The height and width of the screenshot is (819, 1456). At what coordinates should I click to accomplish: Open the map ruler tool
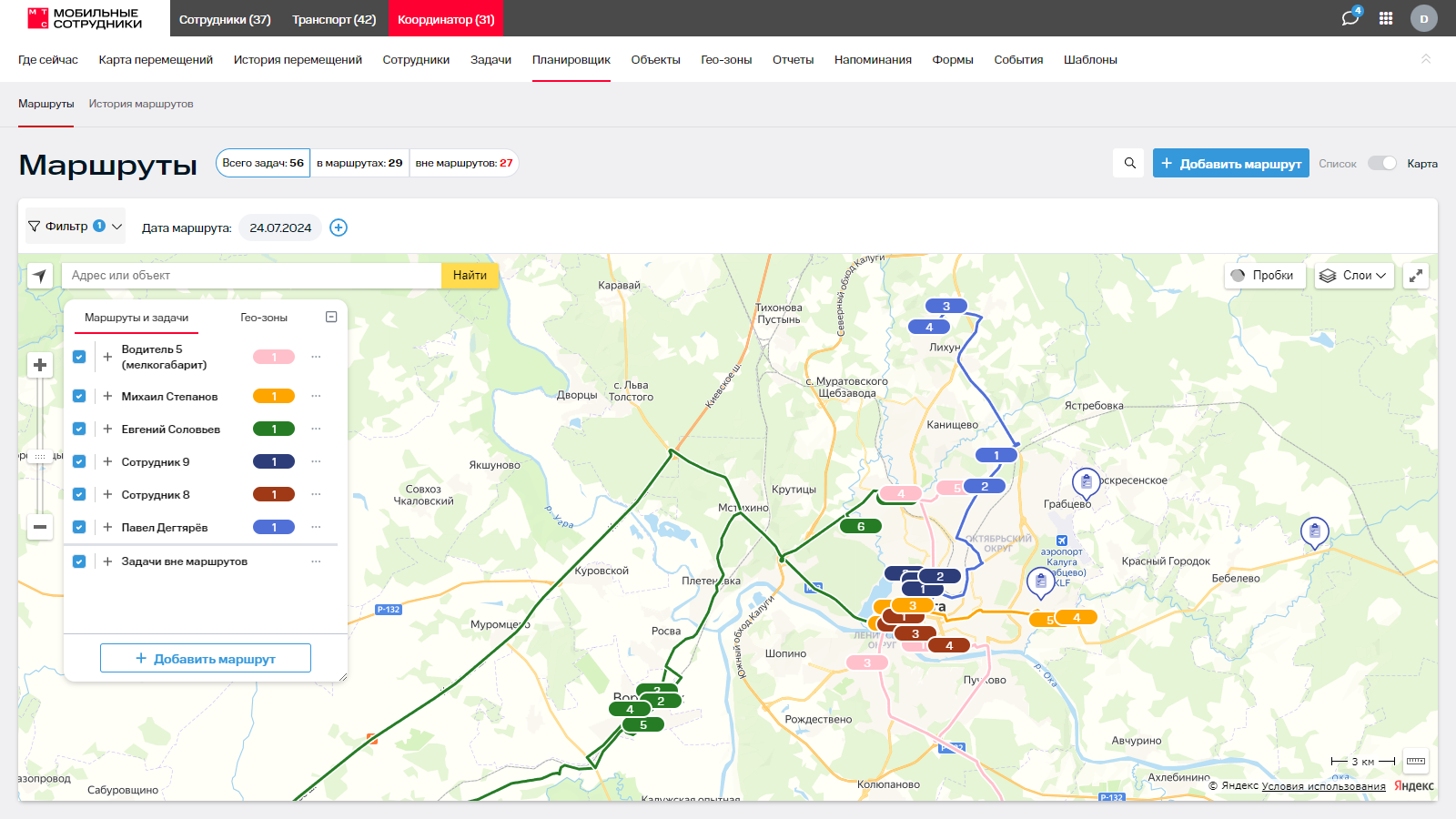coord(1416,761)
